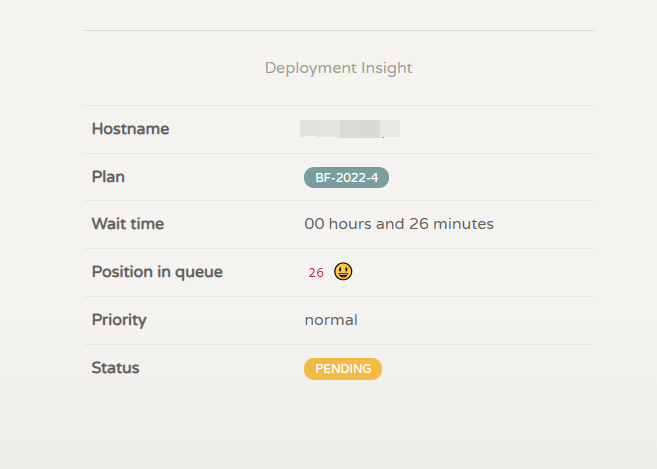Click the blurred hostname value
Viewport: 657px width, 469px height.
coord(350,129)
